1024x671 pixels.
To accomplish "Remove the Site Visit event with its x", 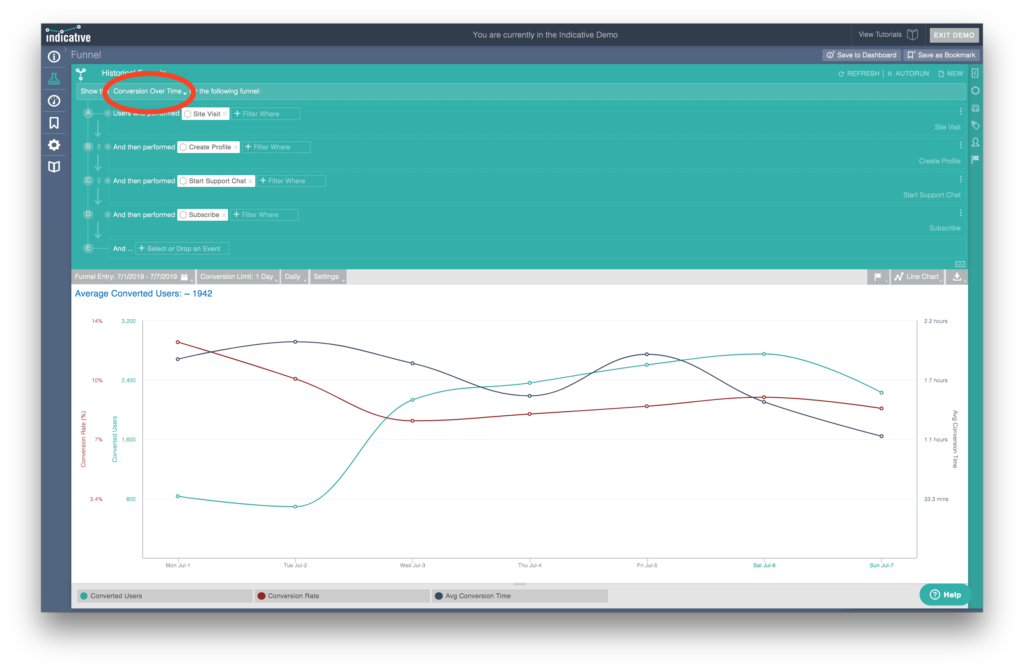I will (x=225, y=114).
